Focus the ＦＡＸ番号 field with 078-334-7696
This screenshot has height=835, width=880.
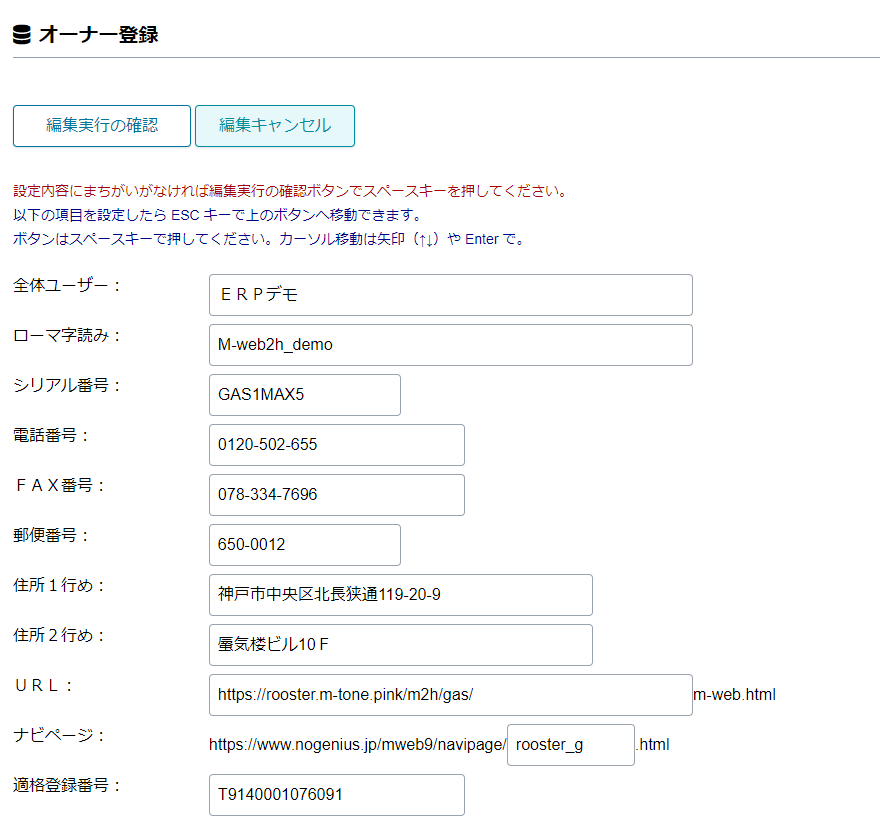[x=336, y=495]
